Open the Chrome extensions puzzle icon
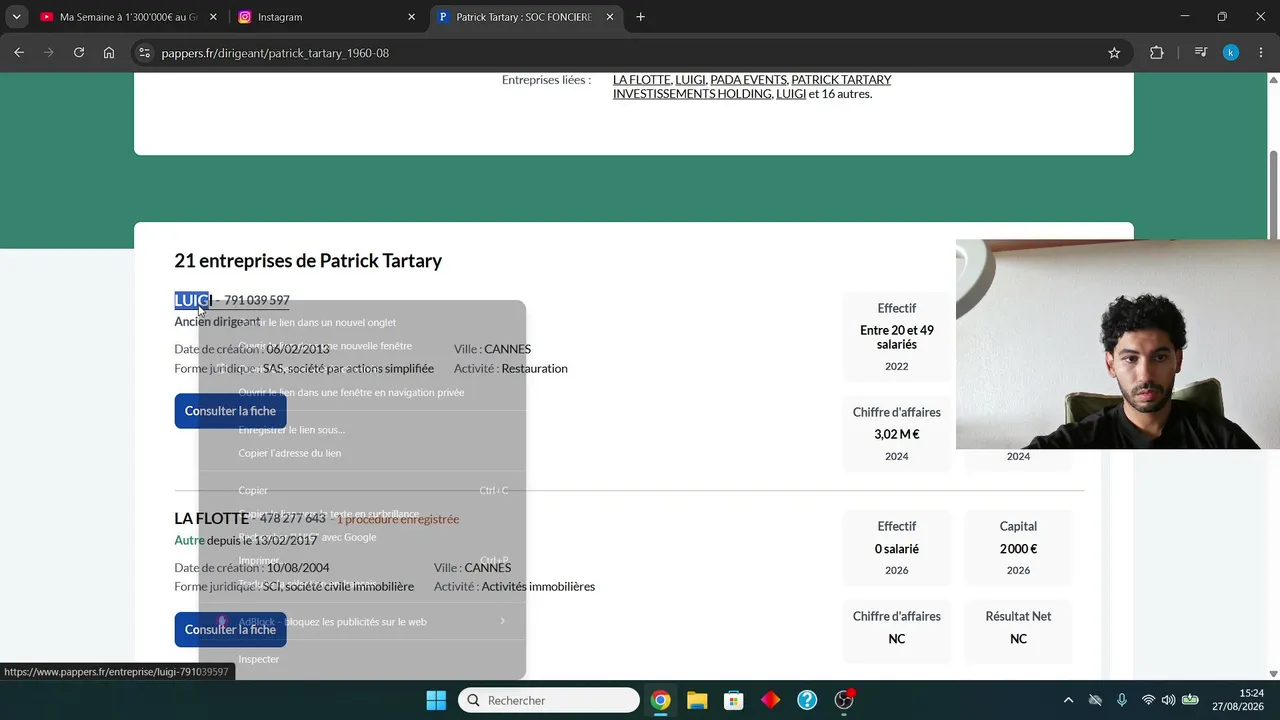Viewport: 1280px width, 720px height. pyautogui.click(x=1157, y=53)
